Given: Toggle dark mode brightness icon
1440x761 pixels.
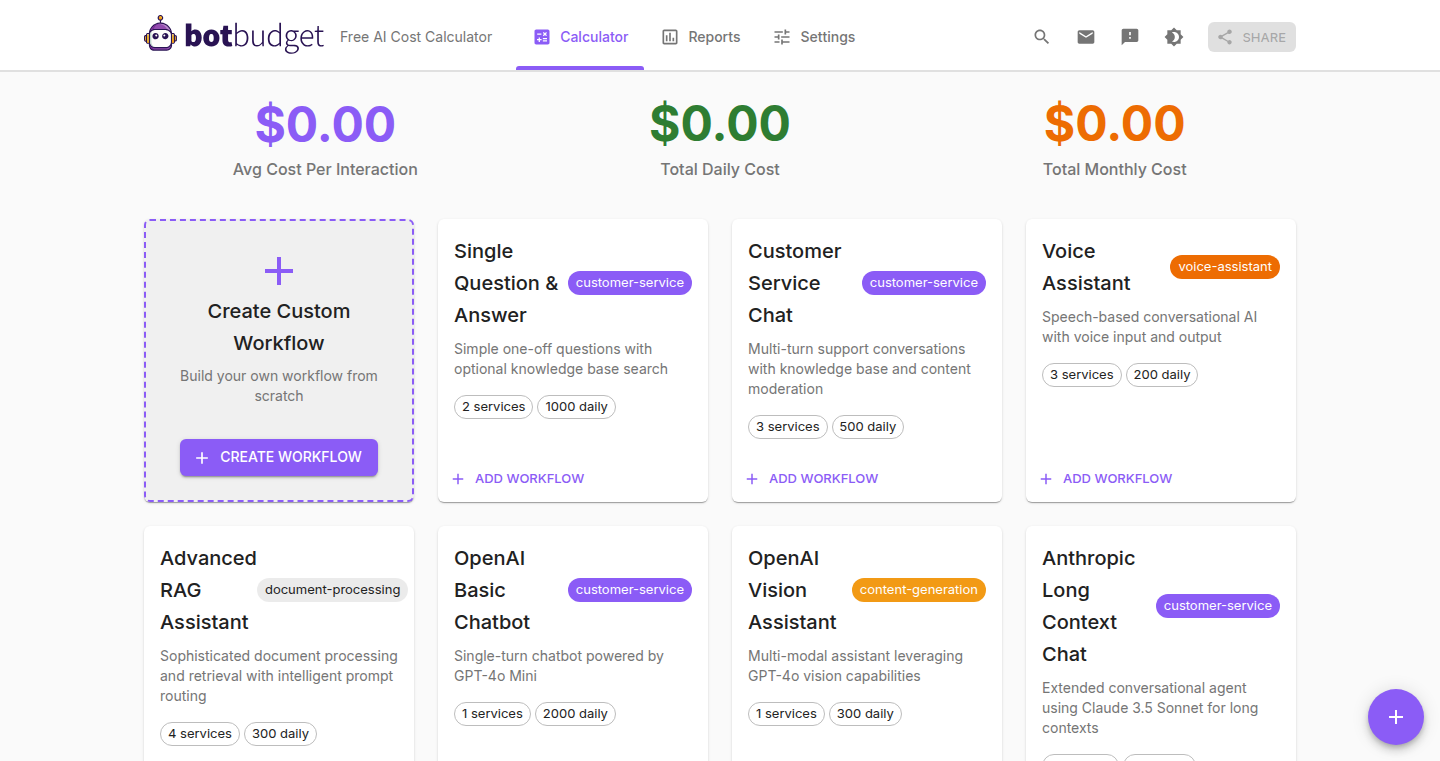Looking at the screenshot, I should 1174,37.
